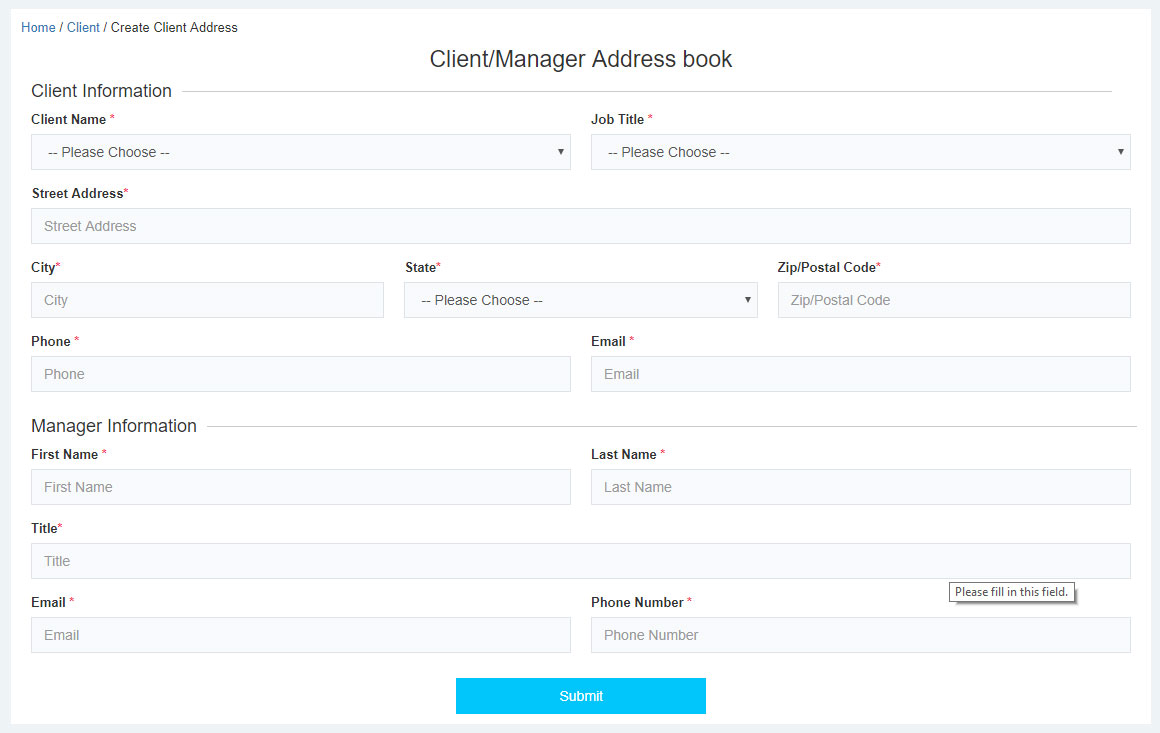Screen dimensions: 1160x733
Task: Select the Zip/Postal Code input field
Action: [953, 300]
